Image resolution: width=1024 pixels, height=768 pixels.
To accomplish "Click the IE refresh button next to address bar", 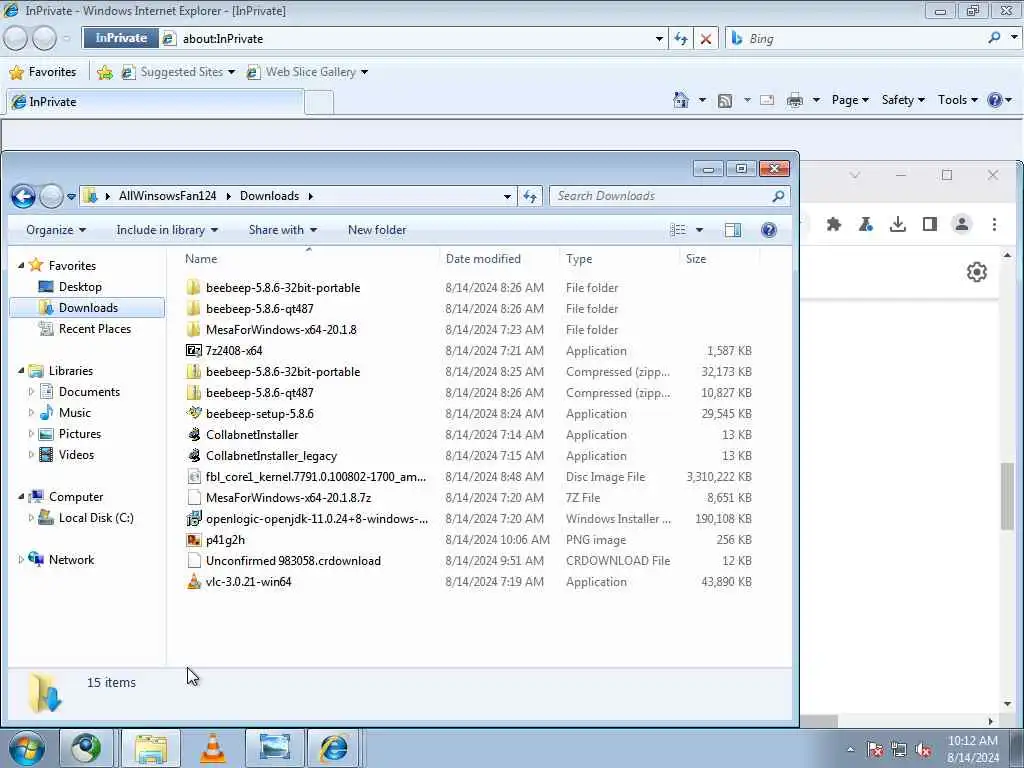I will 680,39.
